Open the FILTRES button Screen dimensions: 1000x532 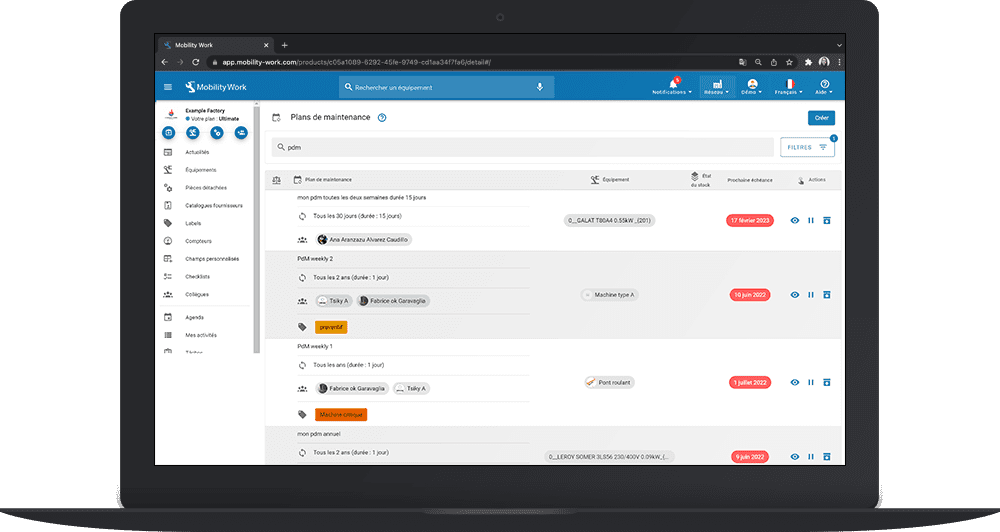point(807,147)
